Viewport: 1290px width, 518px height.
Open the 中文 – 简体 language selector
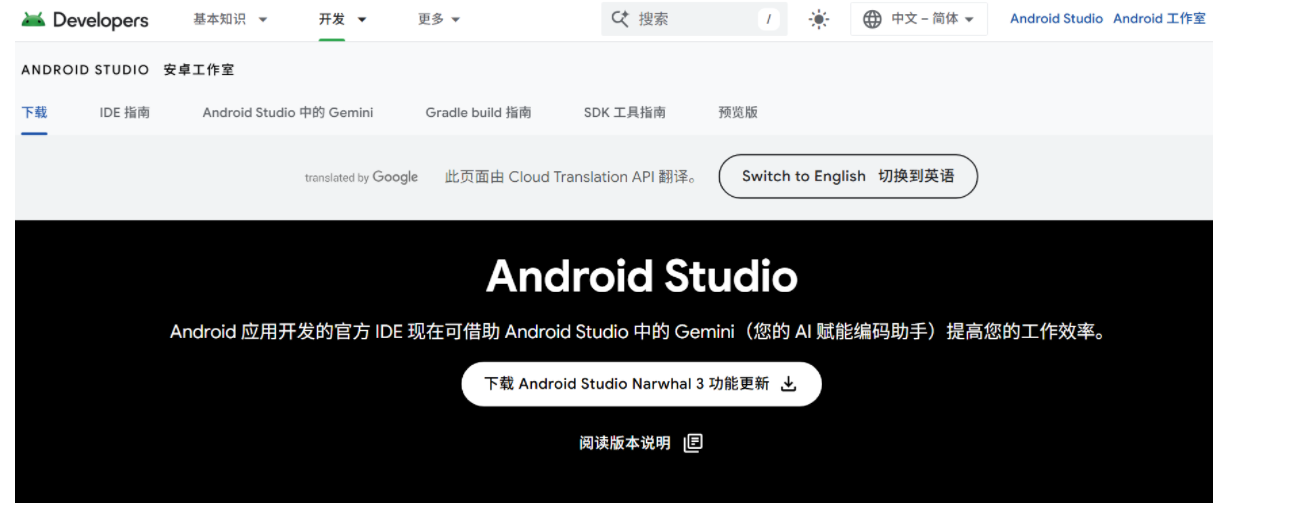tap(919, 19)
